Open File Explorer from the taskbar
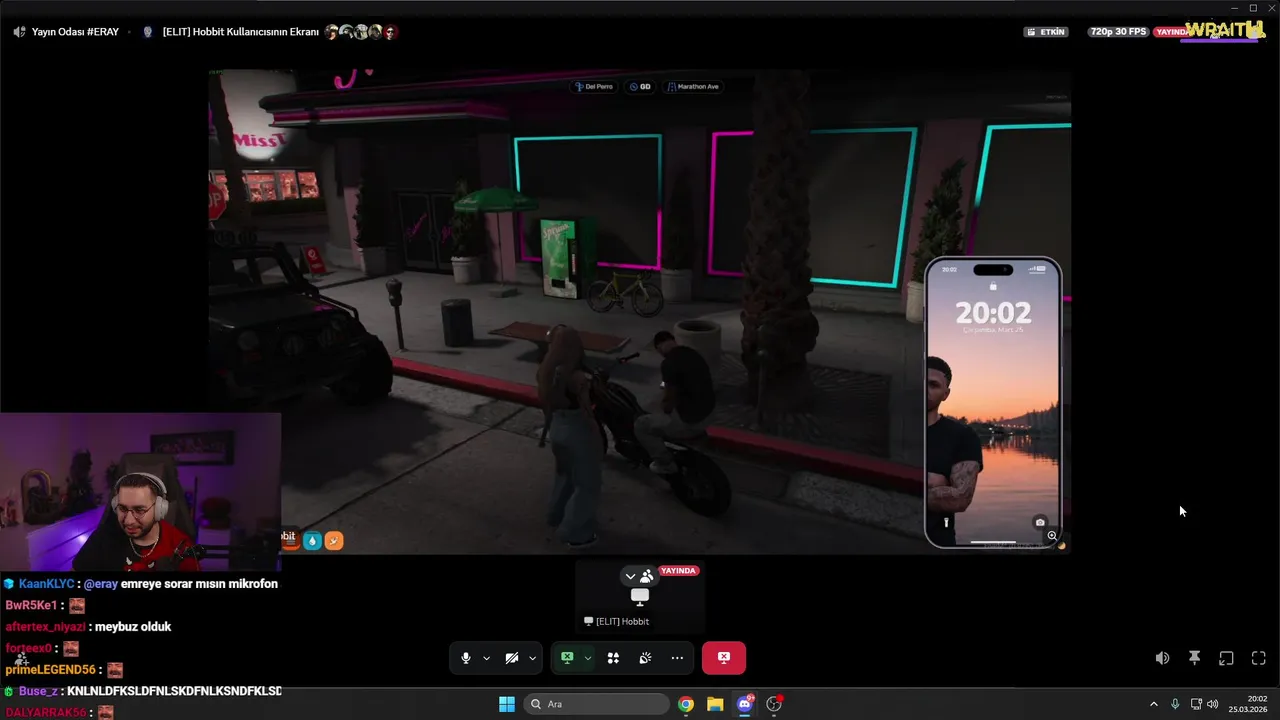The image size is (1280, 720). [715, 704]
